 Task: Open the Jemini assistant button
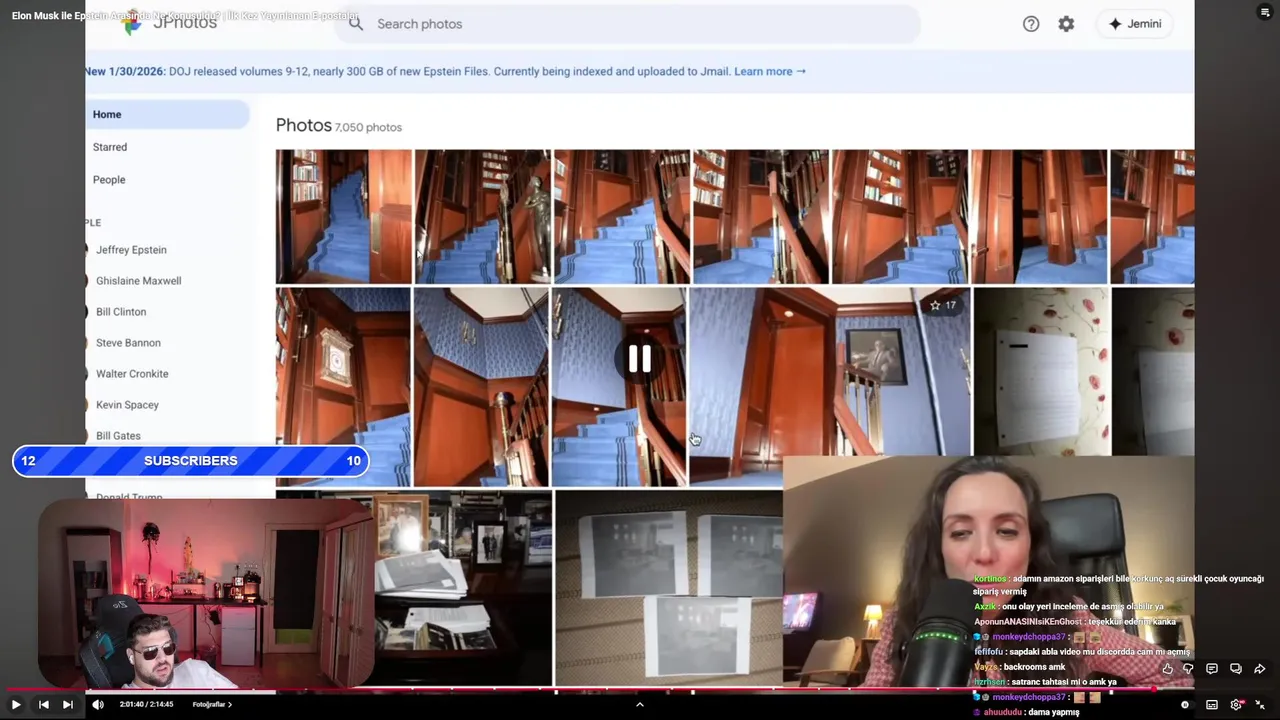(1136, 24)
